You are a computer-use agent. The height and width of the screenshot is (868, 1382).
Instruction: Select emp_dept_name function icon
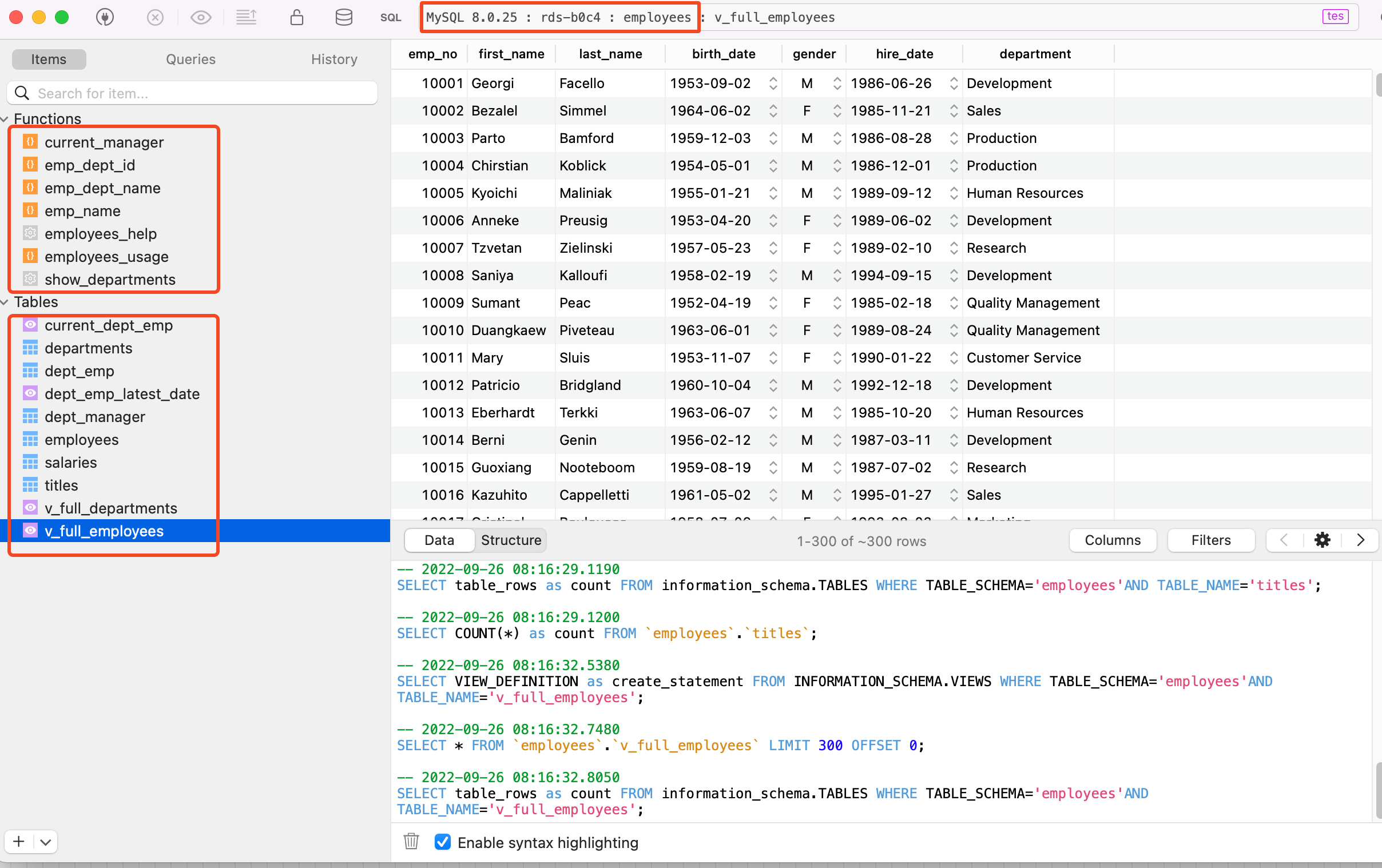pyautogui.click(x=30, y=188)
